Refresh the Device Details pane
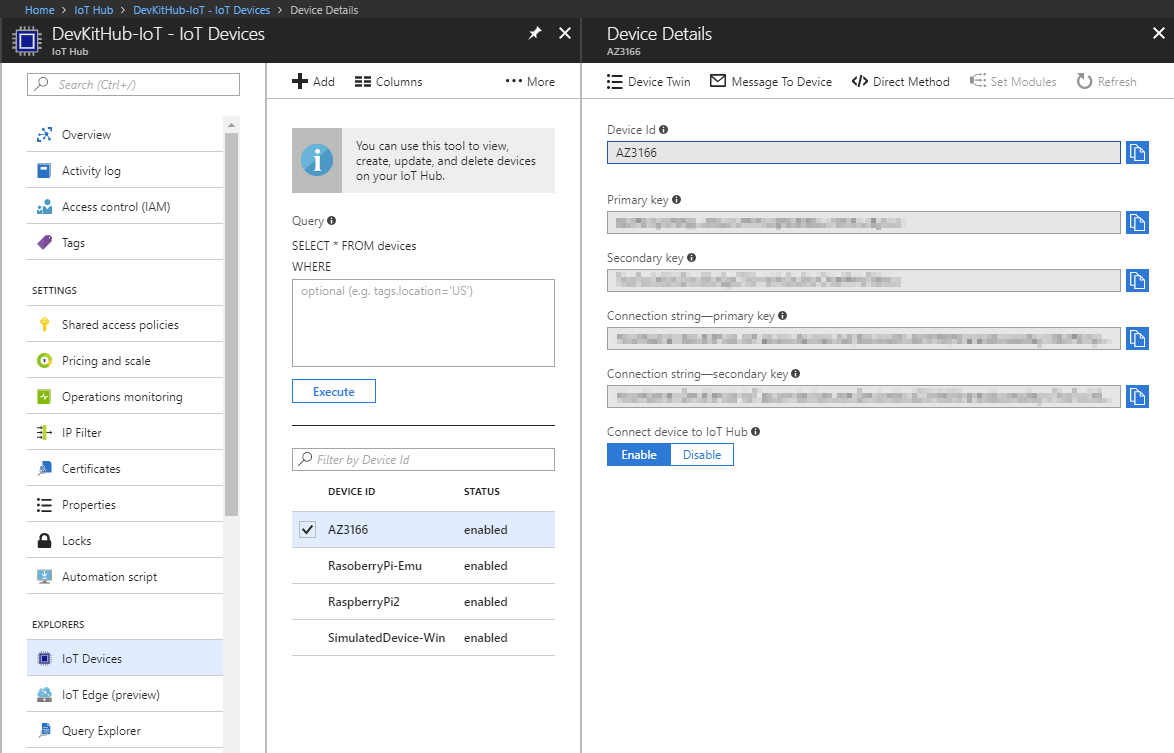This screenshot has width=1174, height=753. click(1106, 81)
